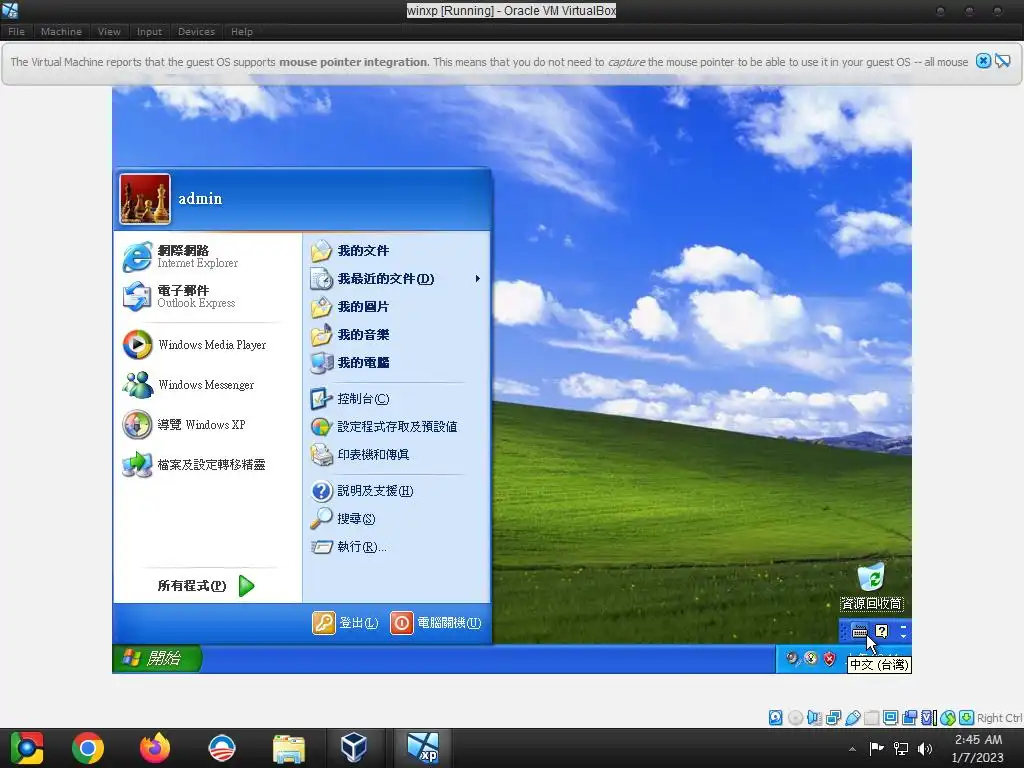Select the 資源回收筒 Recycle Bin desktop icon
The height and width of the screenshot is (768, 1024).
pos(871,587)
